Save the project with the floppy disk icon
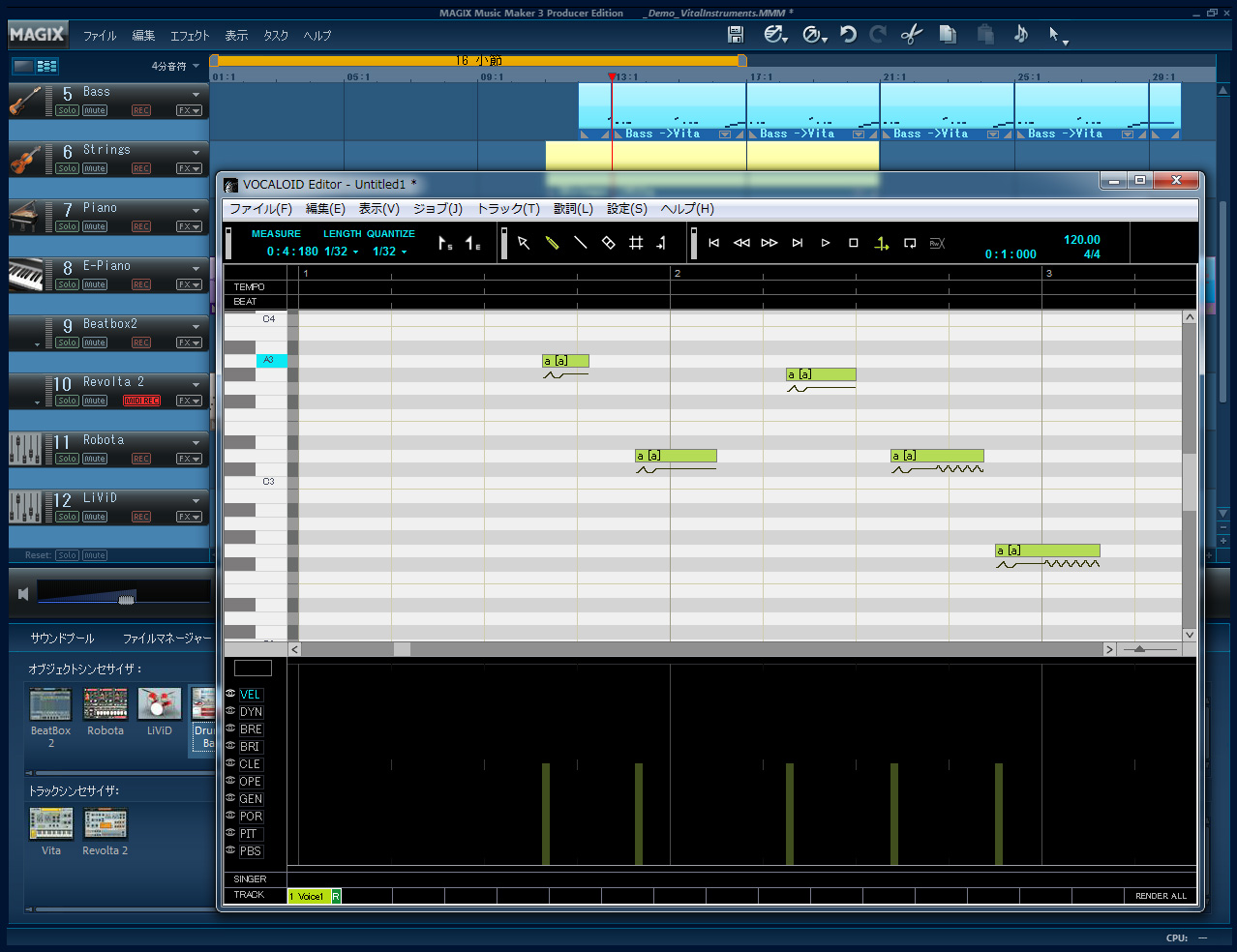 point(736,34)
